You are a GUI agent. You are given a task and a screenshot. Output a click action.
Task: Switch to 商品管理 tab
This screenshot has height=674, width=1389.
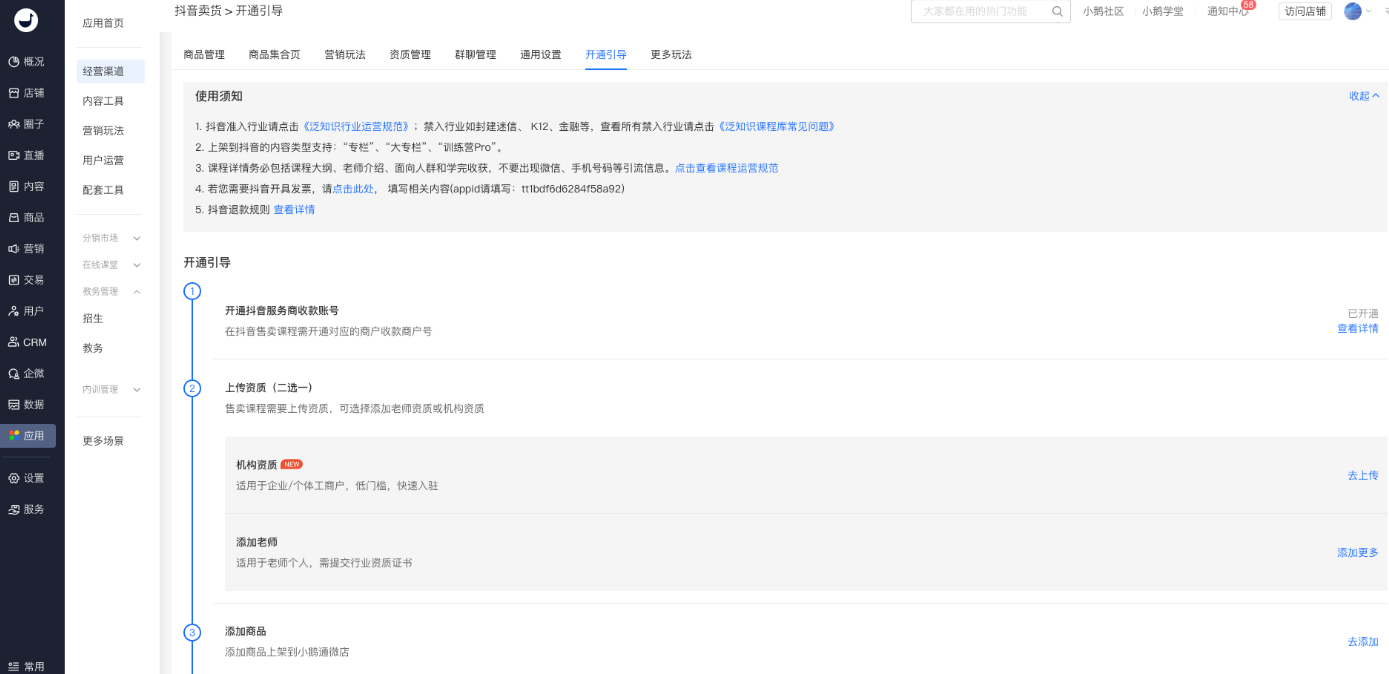pos(204,55)
